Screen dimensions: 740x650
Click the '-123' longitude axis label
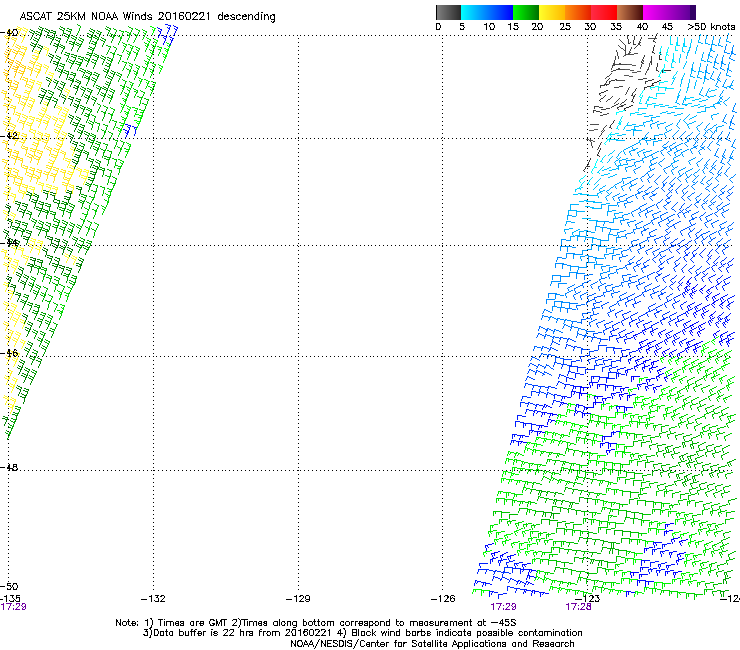[x=588, y=599]
